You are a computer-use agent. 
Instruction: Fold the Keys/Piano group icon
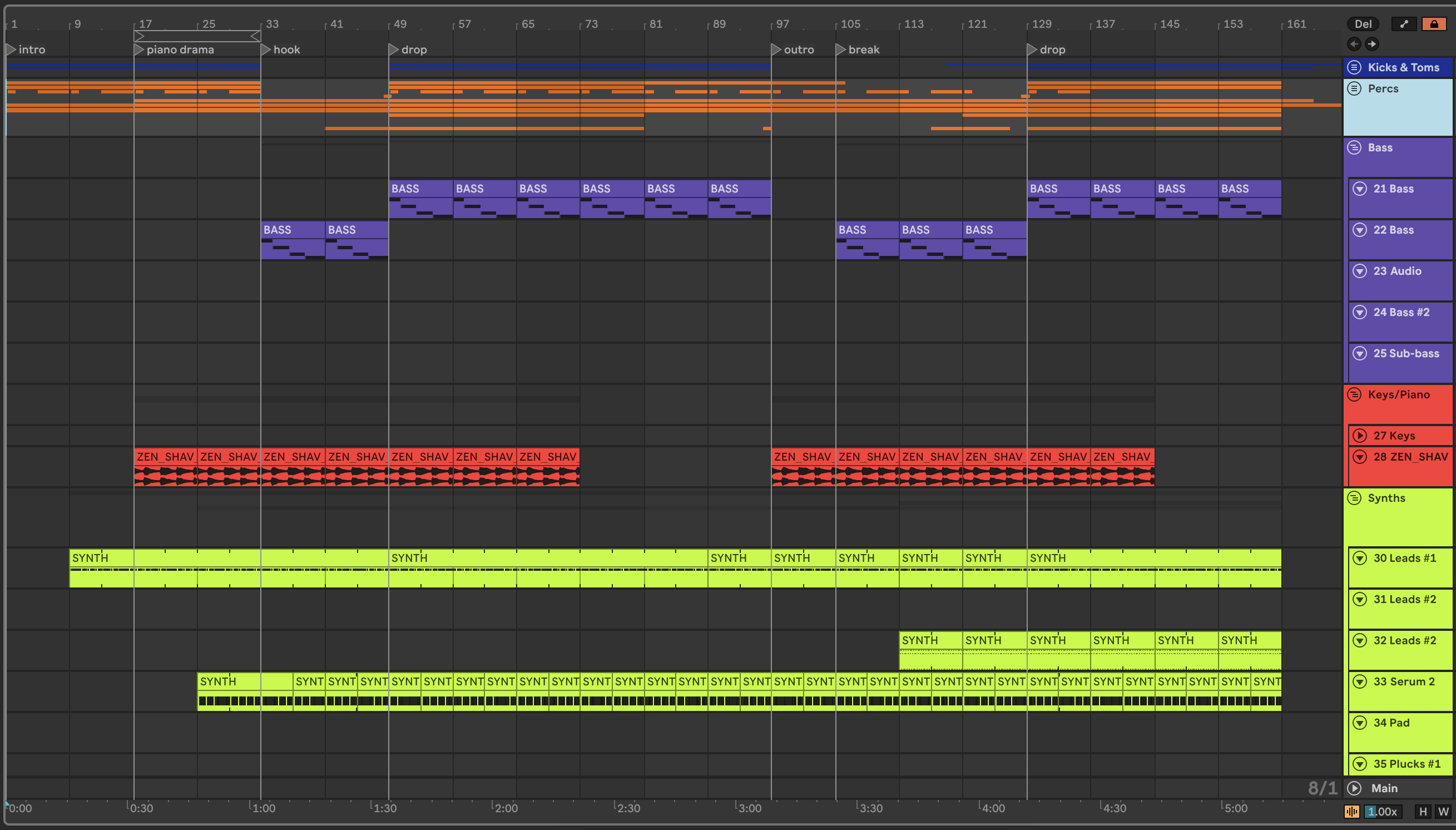(x=1355, y=394)
